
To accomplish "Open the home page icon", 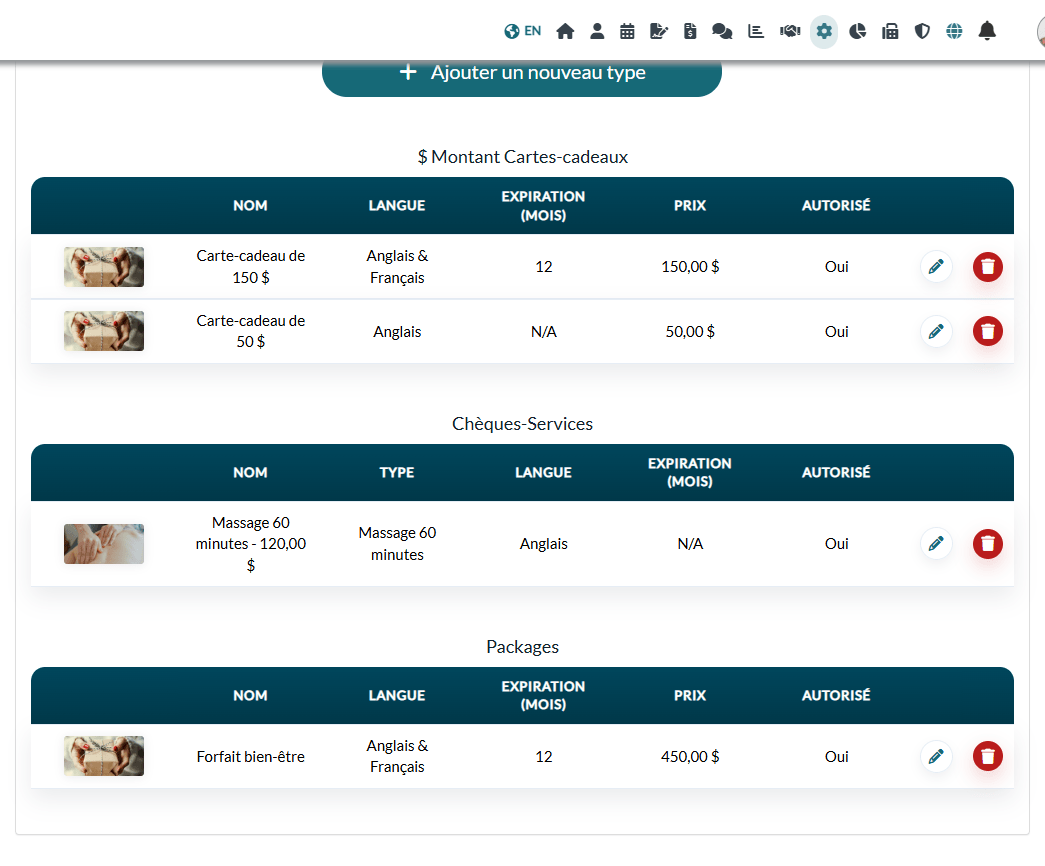I will pos(565,31).
